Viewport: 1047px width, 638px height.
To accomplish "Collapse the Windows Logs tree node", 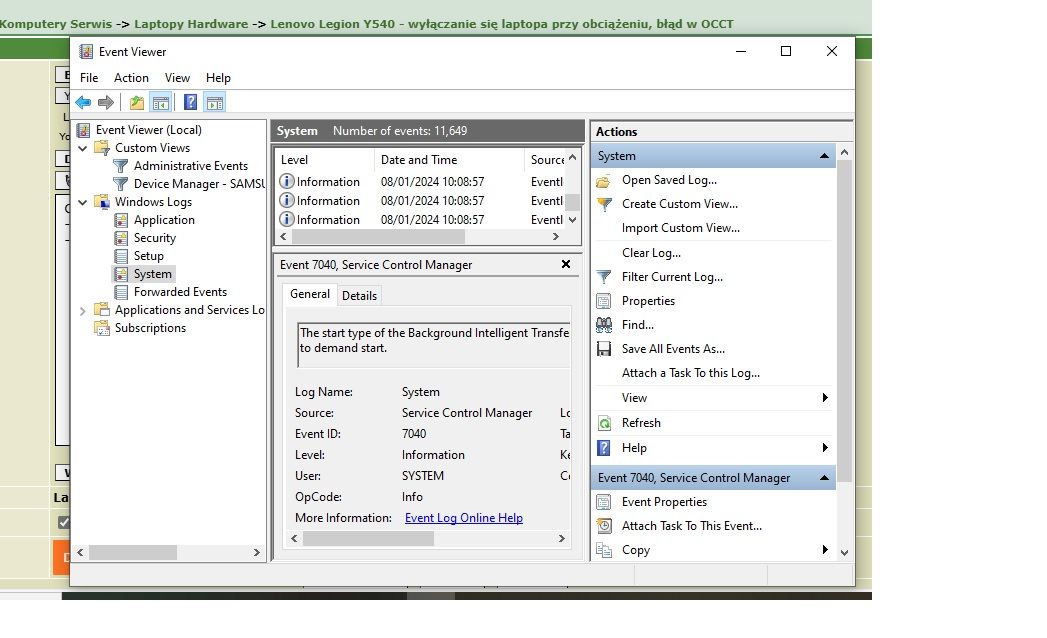I will point(83,202).
